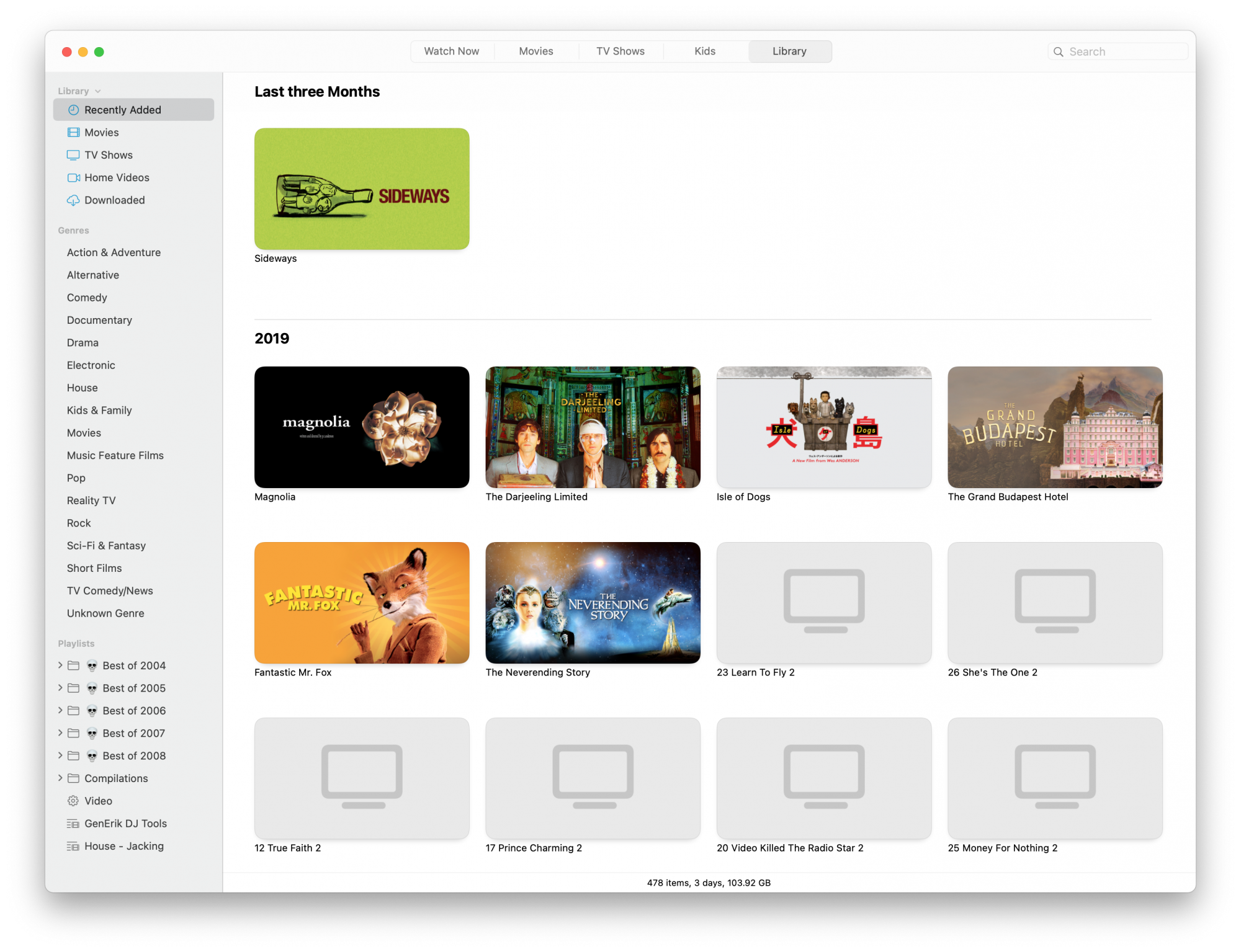1241x952 pixels.
Task: Select the Sci-Fi & Fantasy genre
Action: tap(106, 546)
